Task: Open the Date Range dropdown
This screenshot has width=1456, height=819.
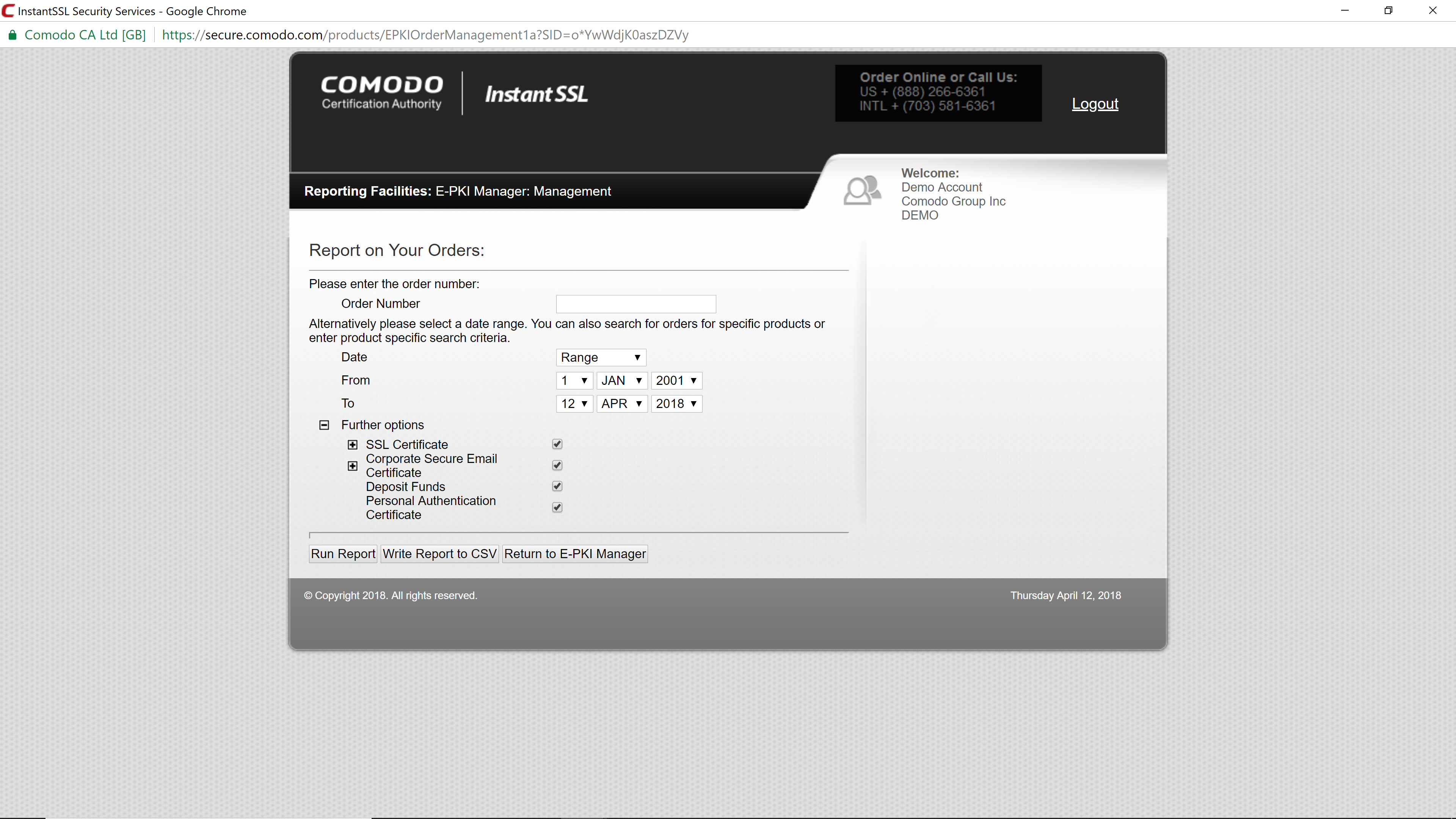Action: pos(601,357)
